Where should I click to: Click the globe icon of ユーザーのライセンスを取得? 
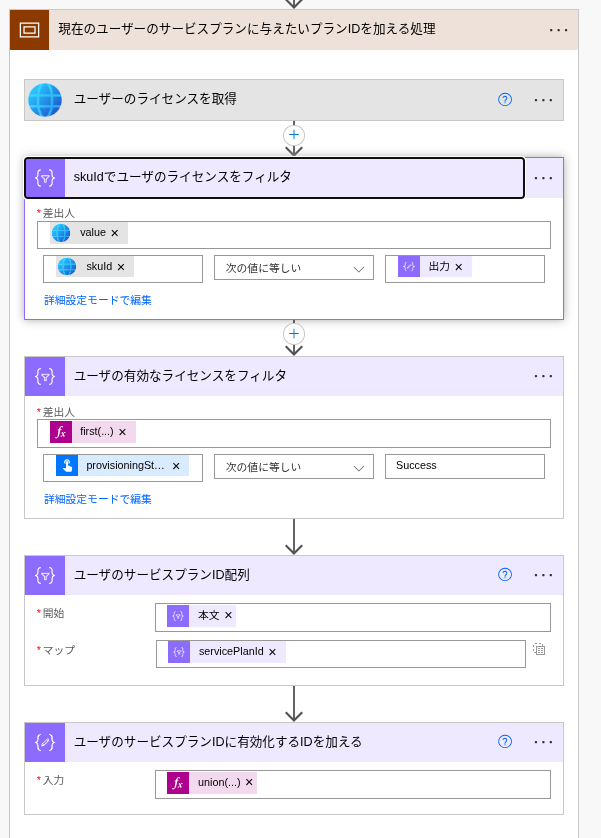point(45,100)
